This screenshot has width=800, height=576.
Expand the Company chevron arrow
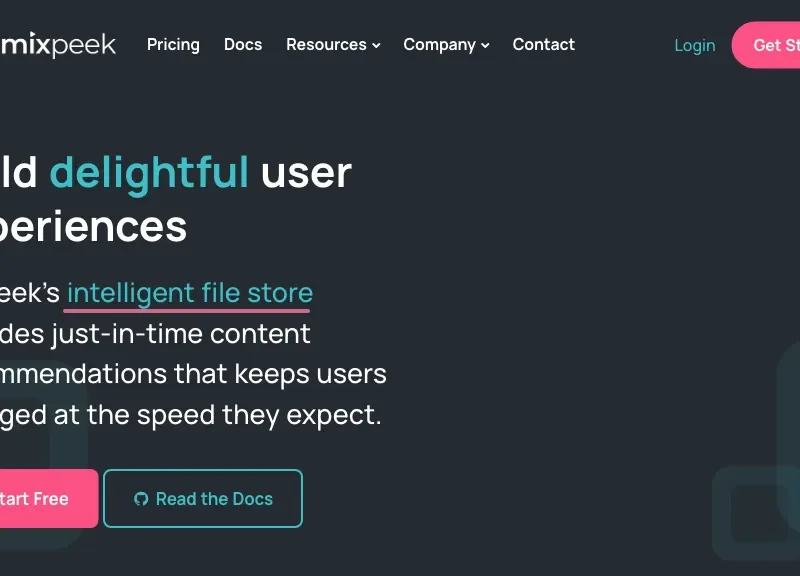(485, 46)
